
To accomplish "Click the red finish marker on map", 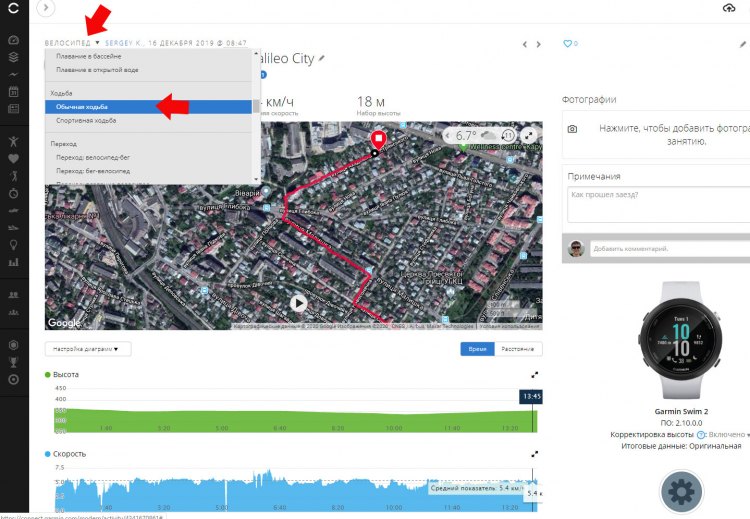I will pos(378,140).
